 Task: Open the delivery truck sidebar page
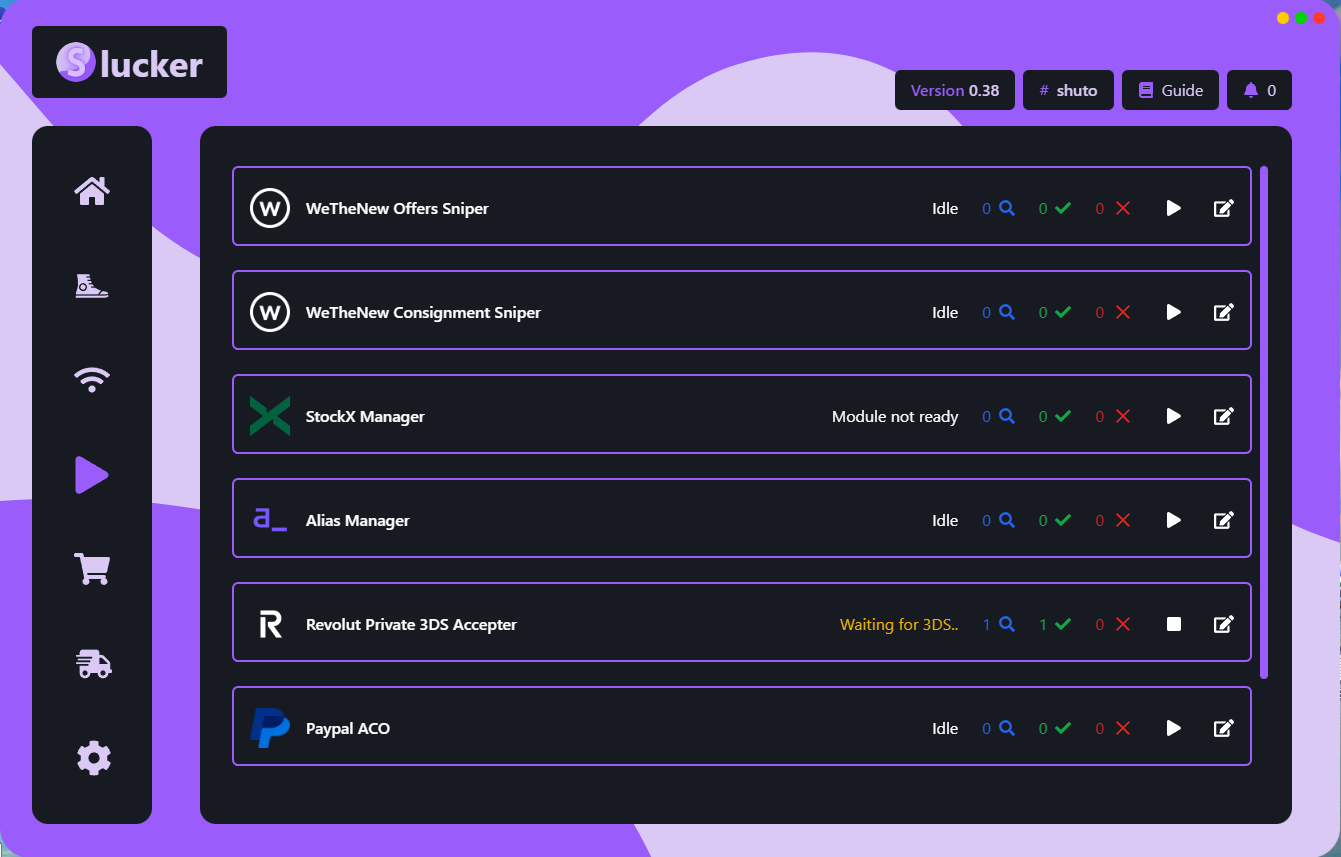coord(94,663)
